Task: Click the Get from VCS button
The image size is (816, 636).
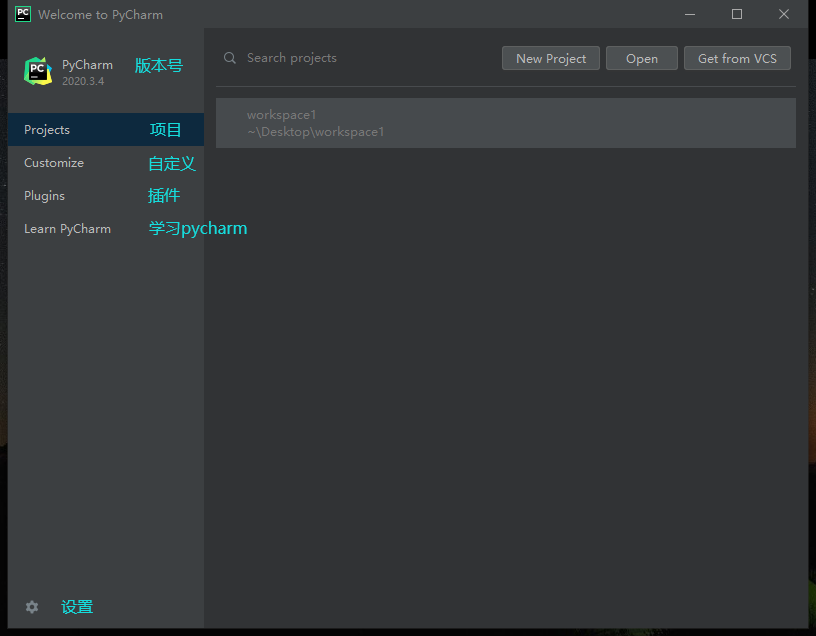Action: tap(737, 58)
